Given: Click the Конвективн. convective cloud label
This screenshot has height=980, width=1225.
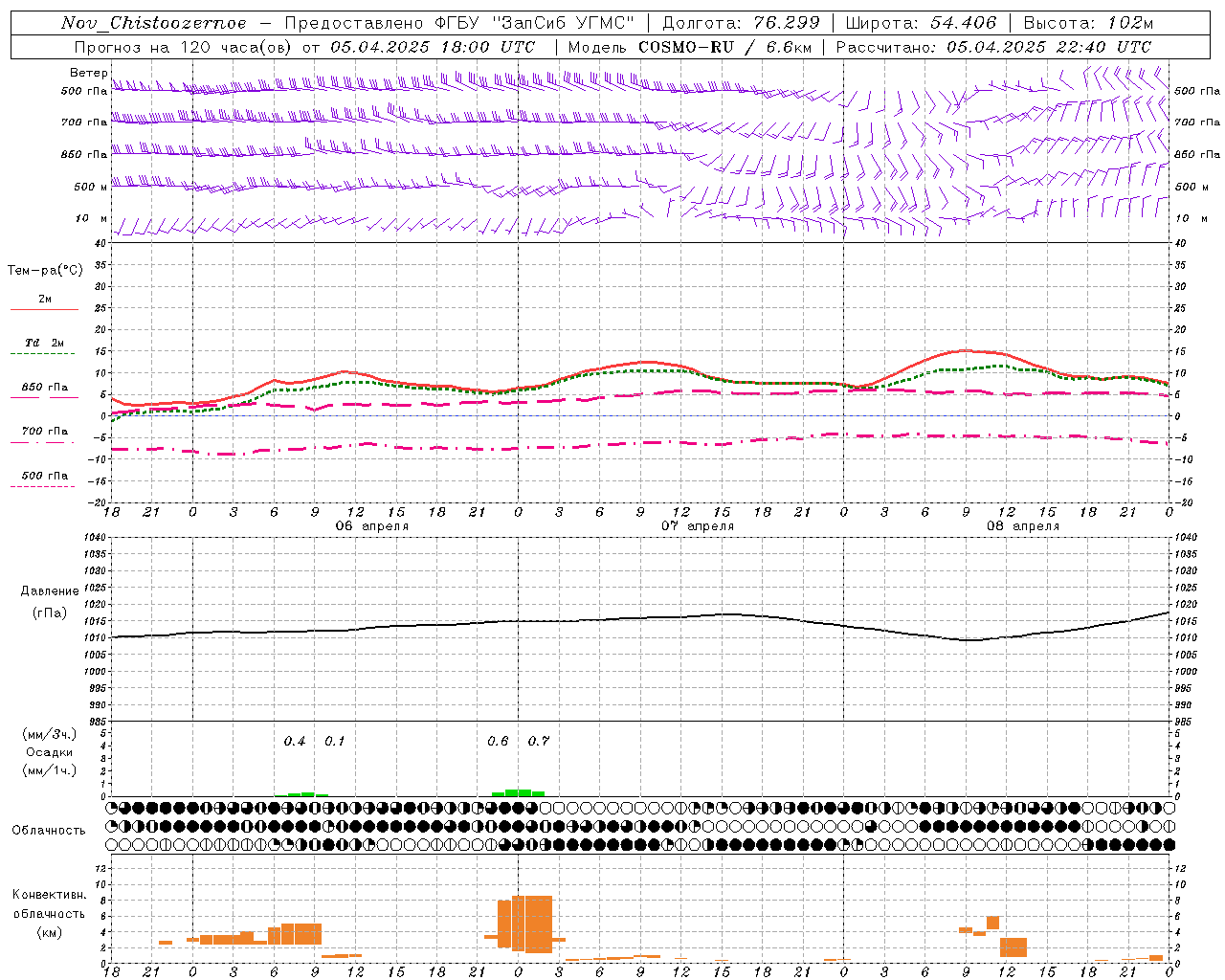Looking at the screenshot, I should click(x=50, y=895).
